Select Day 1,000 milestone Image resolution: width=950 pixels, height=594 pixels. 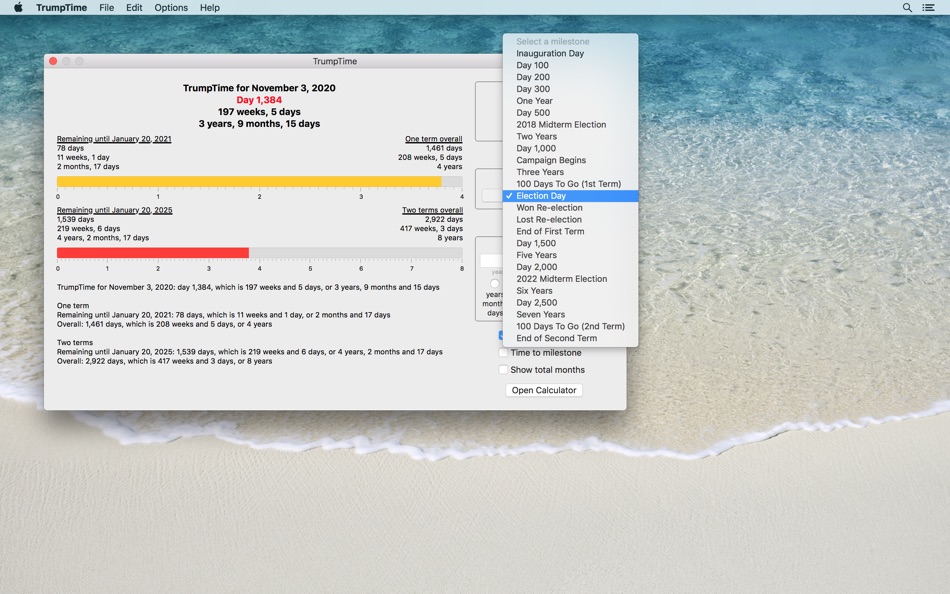570,148
